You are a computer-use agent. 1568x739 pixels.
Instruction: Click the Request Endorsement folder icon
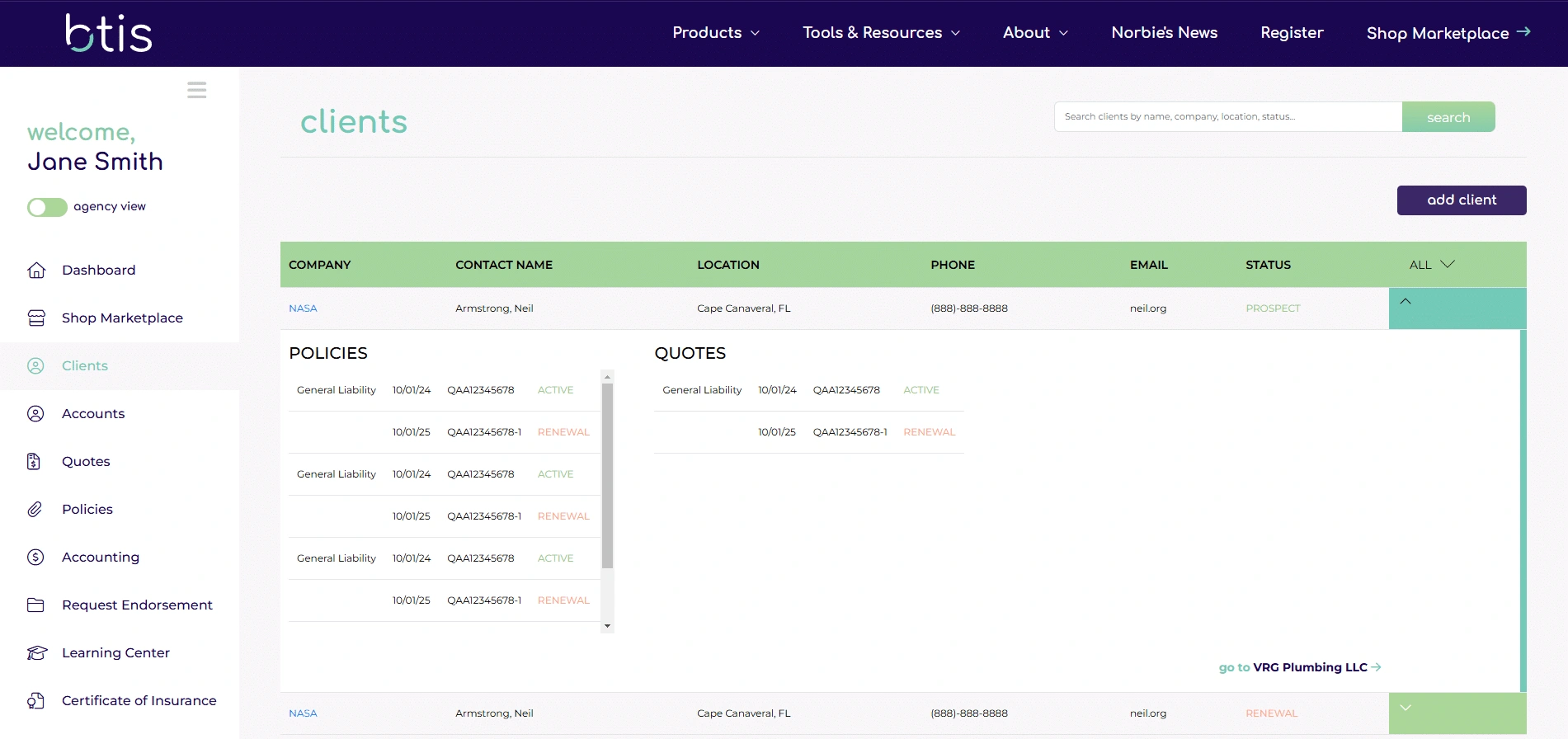(35, 605)
